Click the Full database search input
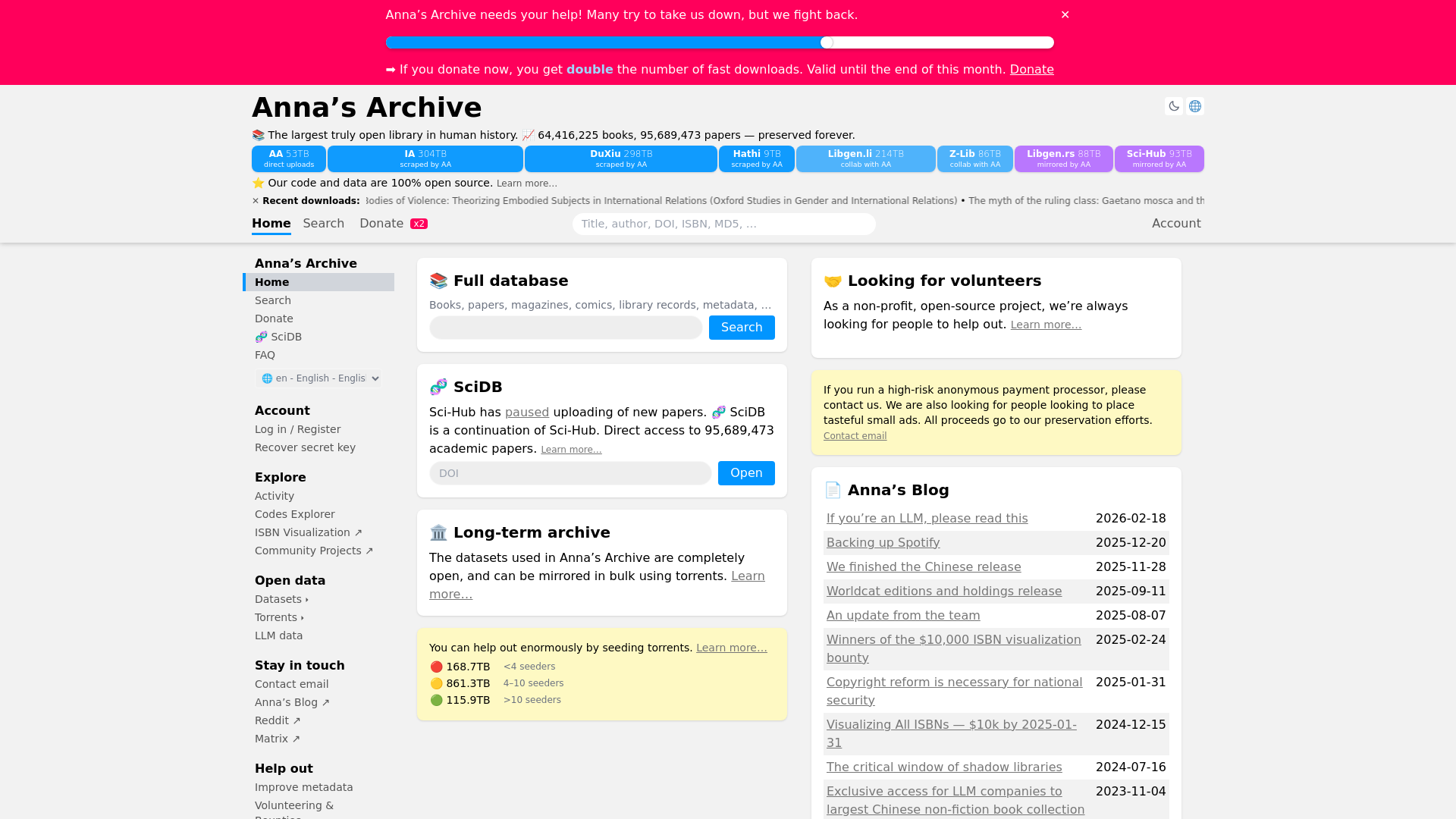The image size is (1456, 819). coord(566,328)
